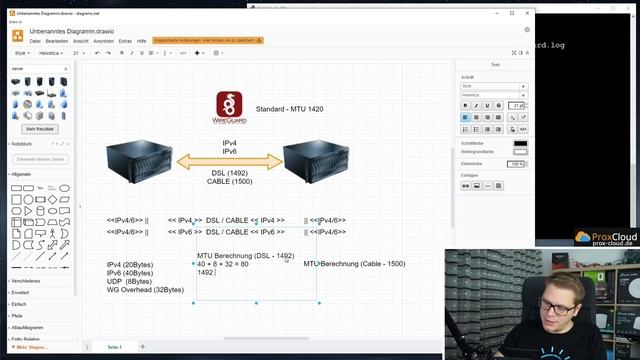The height and width of the screenshot is (360, 640).
Task: Apply superscript in the Text panel
Action: pyautogui.click(x=523, y=118)
